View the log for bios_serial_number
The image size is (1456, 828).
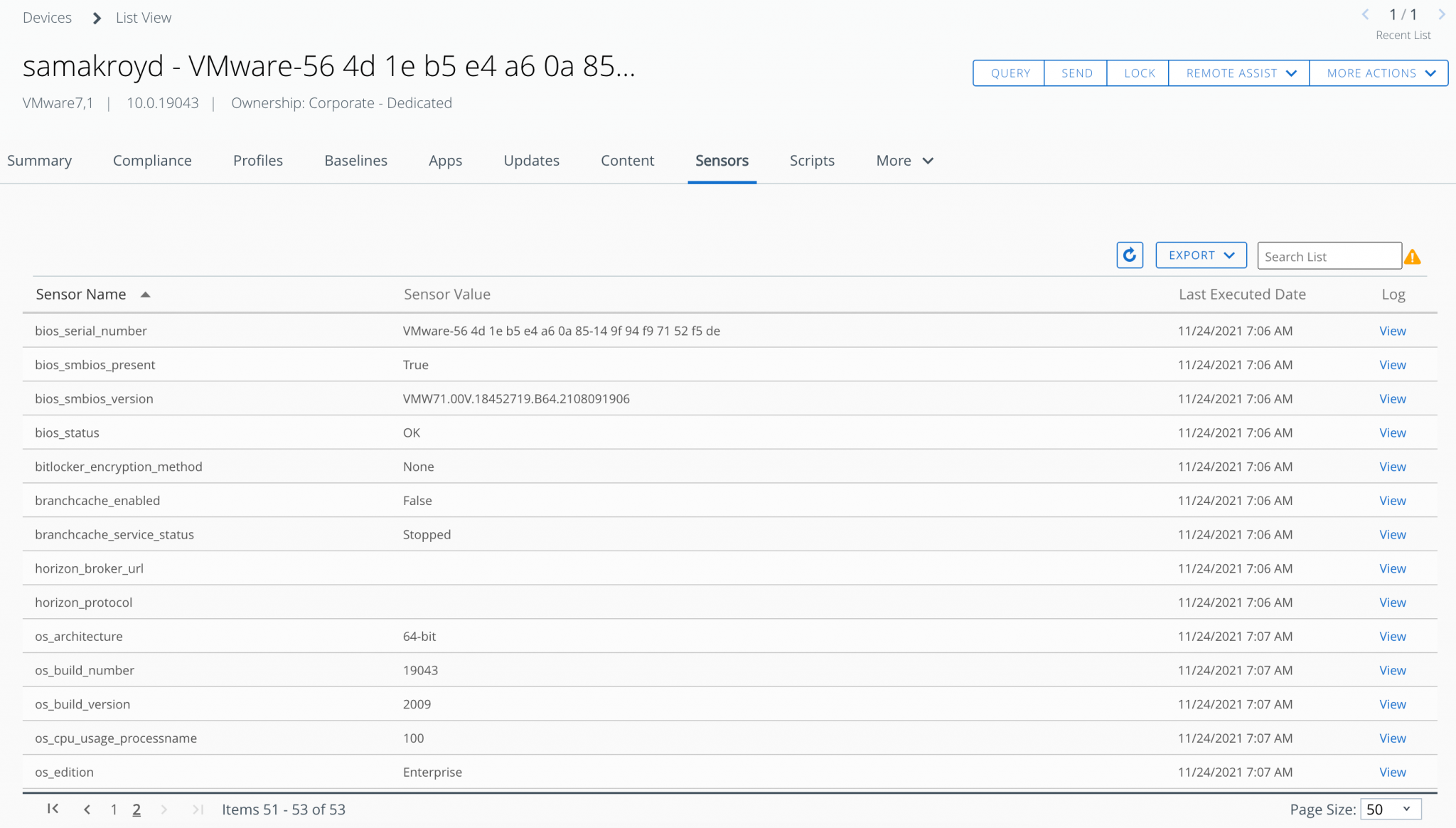click(x=1391, y=330)
